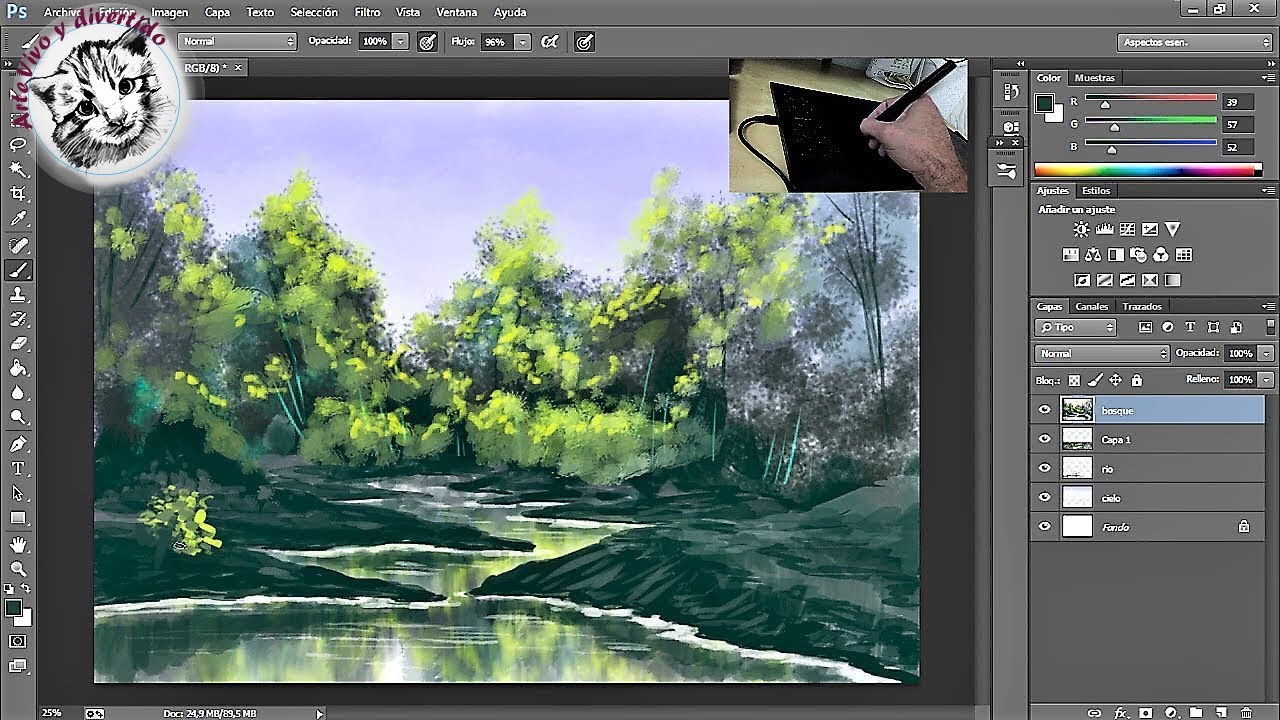Add a Color Balance adjustment
Image resolution: width=1280 pixels, height=720 pixels.
tap(1093, 255)
